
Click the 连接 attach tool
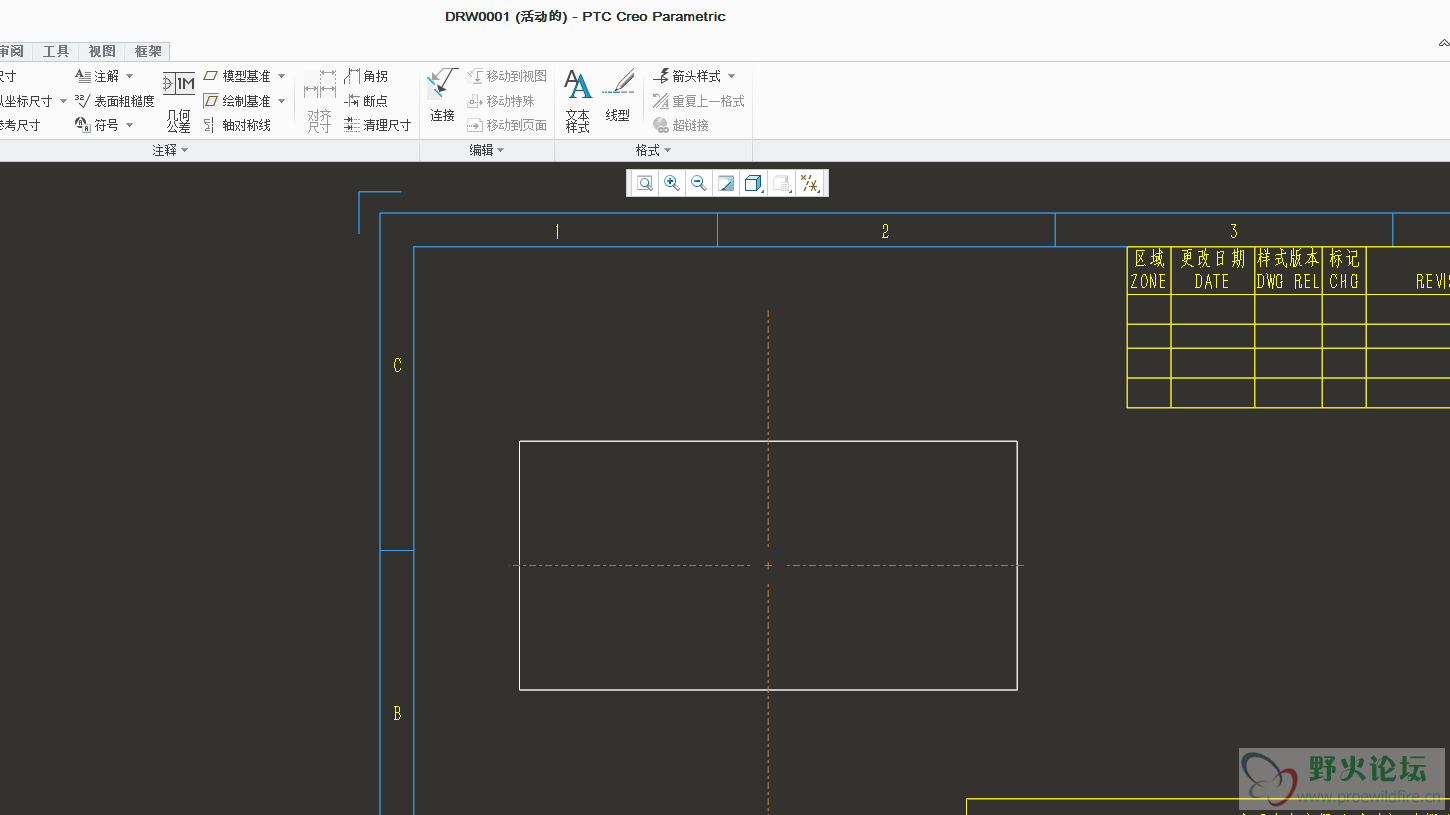coord(442,101)
